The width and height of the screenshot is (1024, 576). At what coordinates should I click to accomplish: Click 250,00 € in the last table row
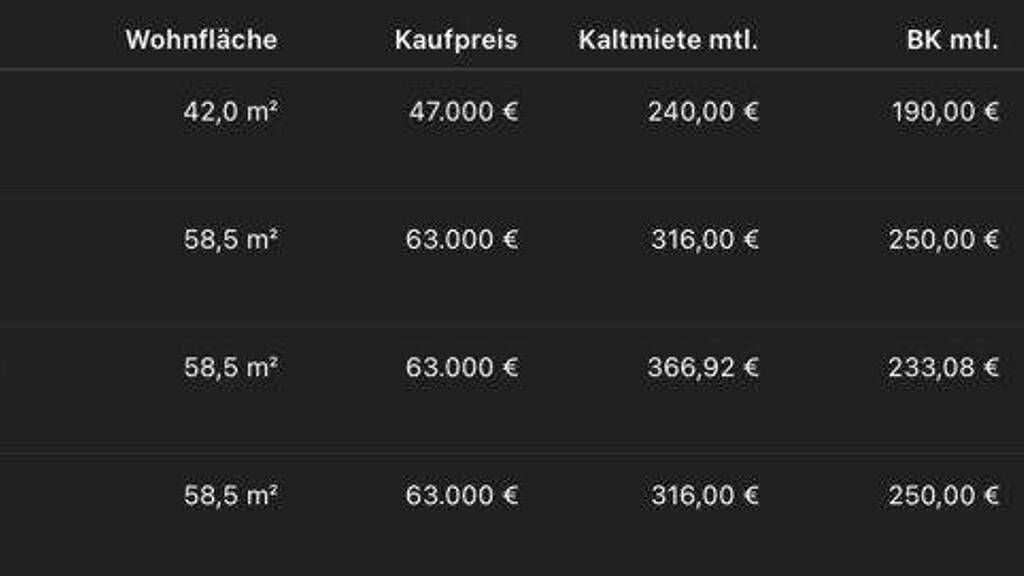(x=944, y=495)
